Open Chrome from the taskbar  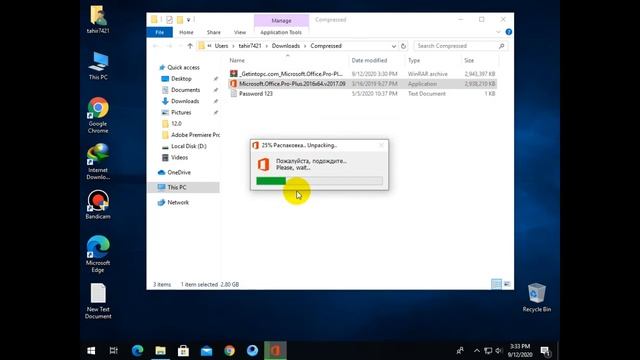(229, 351)
